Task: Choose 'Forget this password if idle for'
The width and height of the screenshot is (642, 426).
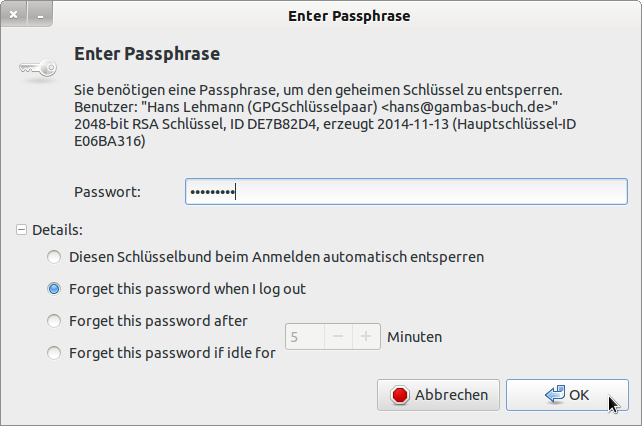Action: coord(54,353)
